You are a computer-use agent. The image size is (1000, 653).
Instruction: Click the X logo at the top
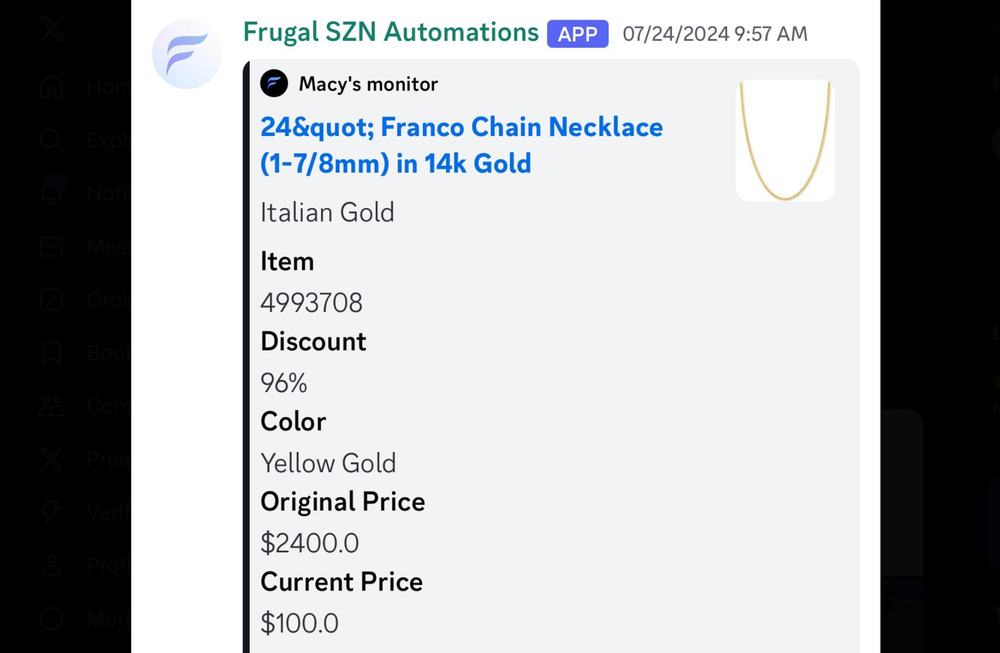pos(50,30)
